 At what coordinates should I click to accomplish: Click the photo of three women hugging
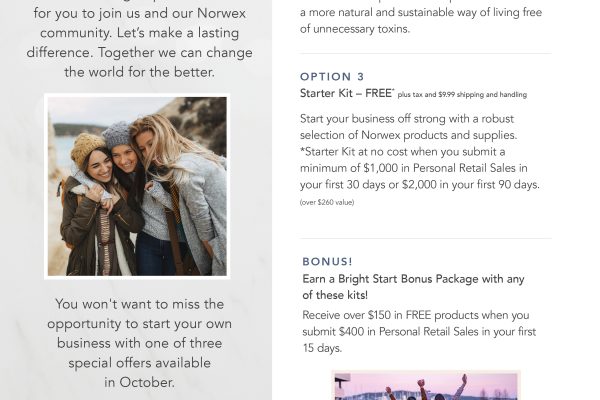137,187
